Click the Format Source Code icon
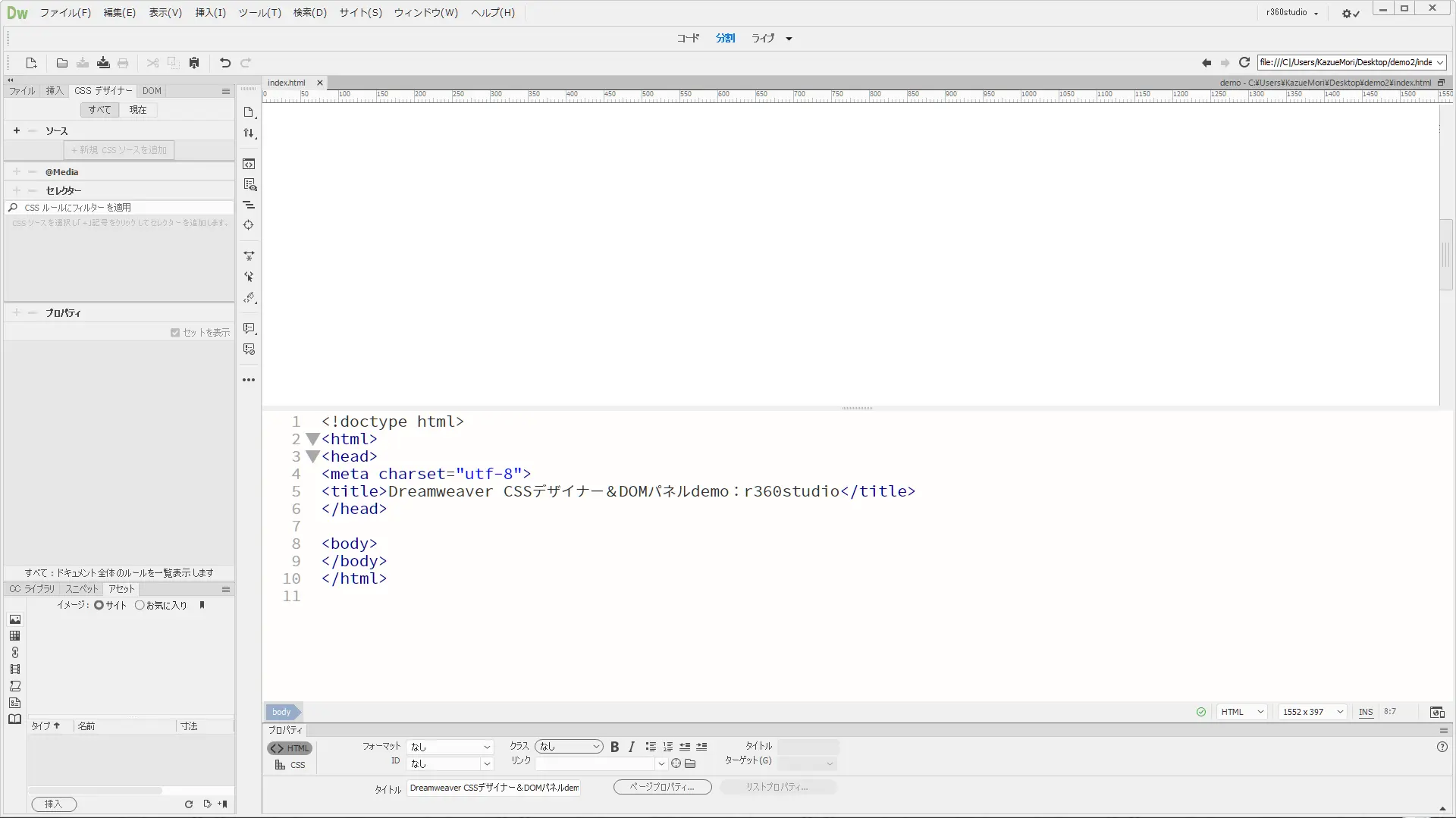1456x818 pixels. 249,298
